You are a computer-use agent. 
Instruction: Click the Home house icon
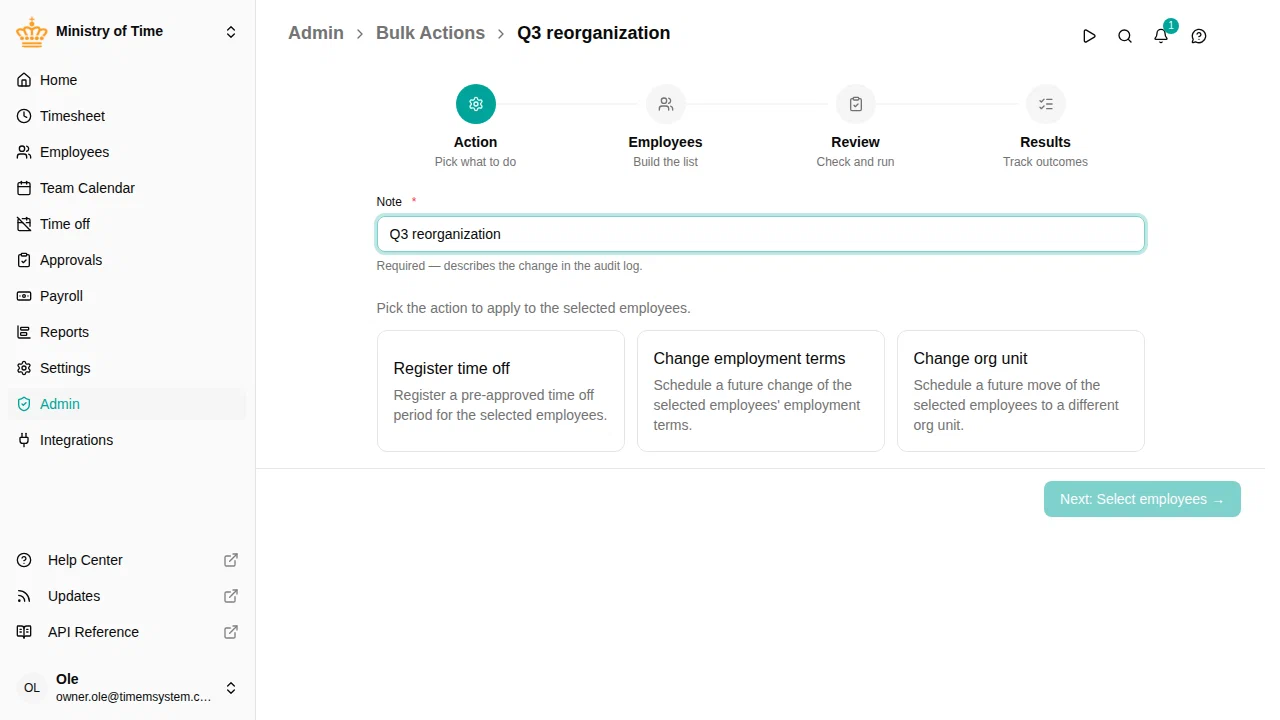coord(24,80)
